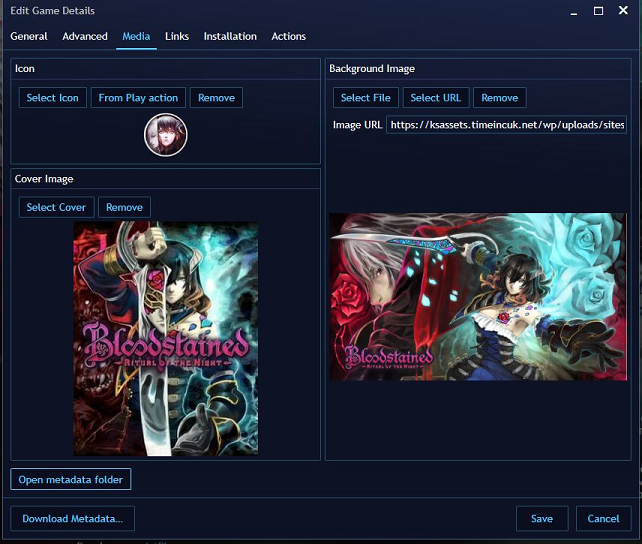The height and width of the screenshot is (544, 642).
Task: Click the Bloodstained background image preview
Action: (x=478, y=297)
